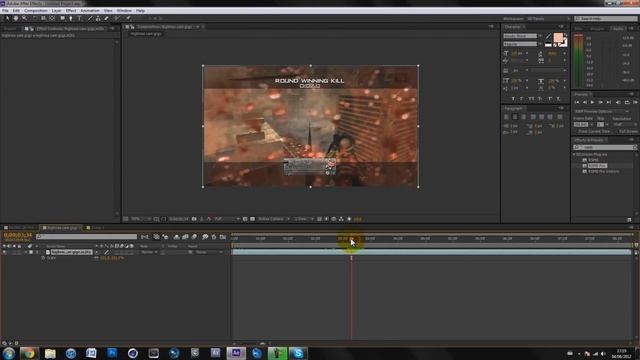This screenshot has height=360, width=640.
Task: Select the Puppet Pin tool
Action: point(128,18)
